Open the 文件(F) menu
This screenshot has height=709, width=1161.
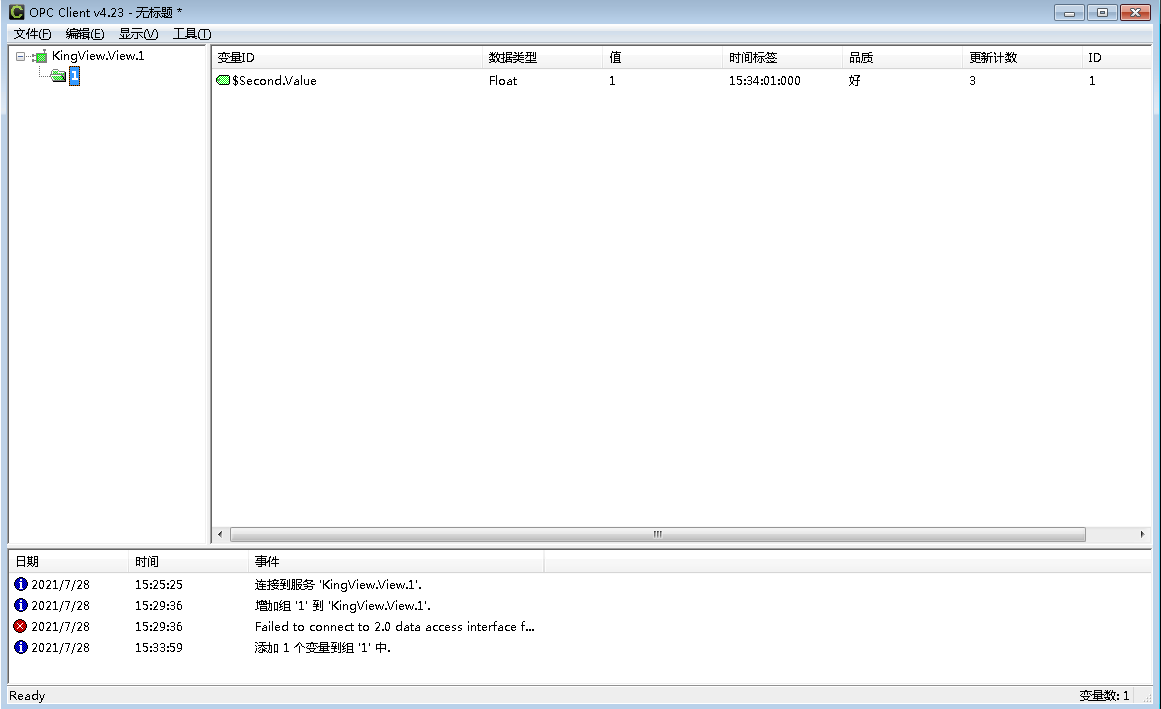[x=32, y=34]
